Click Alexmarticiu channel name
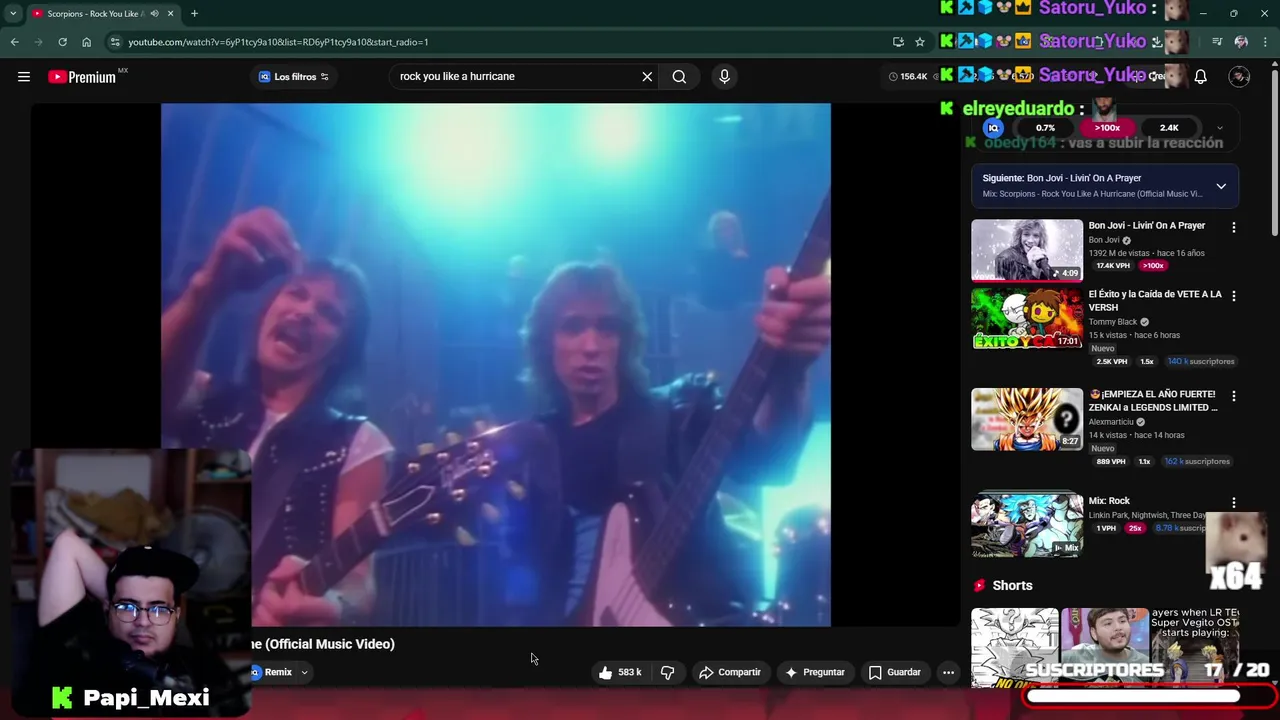This screenshot has width=1280, height=720. pyautogui.click(x=1111, y=422)
